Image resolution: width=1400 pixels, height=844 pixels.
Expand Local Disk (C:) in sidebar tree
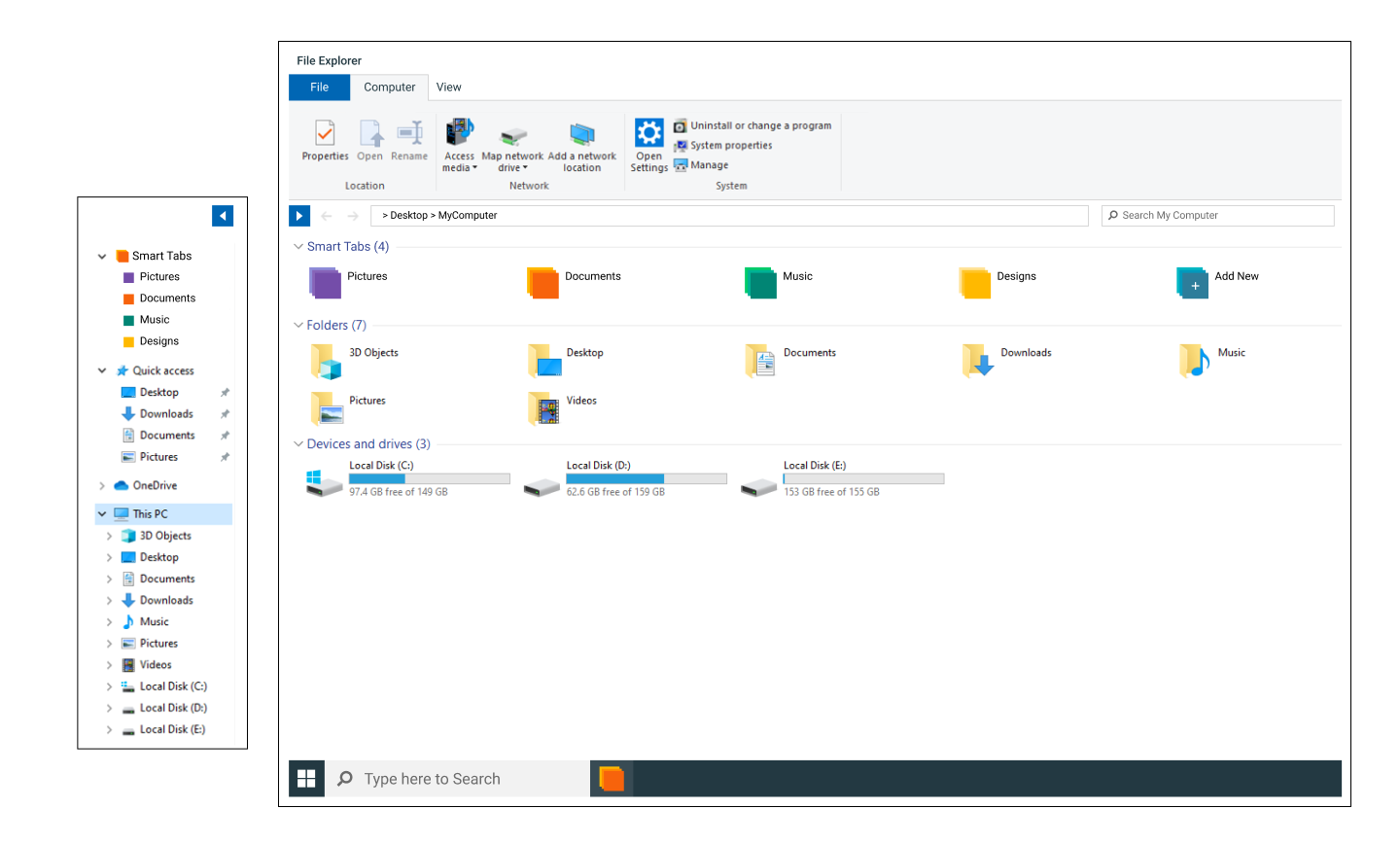click(109, 686)
